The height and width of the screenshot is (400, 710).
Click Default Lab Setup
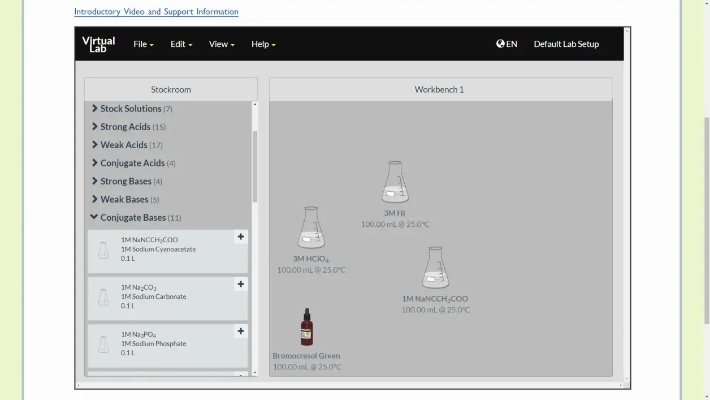click(x=566, y=44)
